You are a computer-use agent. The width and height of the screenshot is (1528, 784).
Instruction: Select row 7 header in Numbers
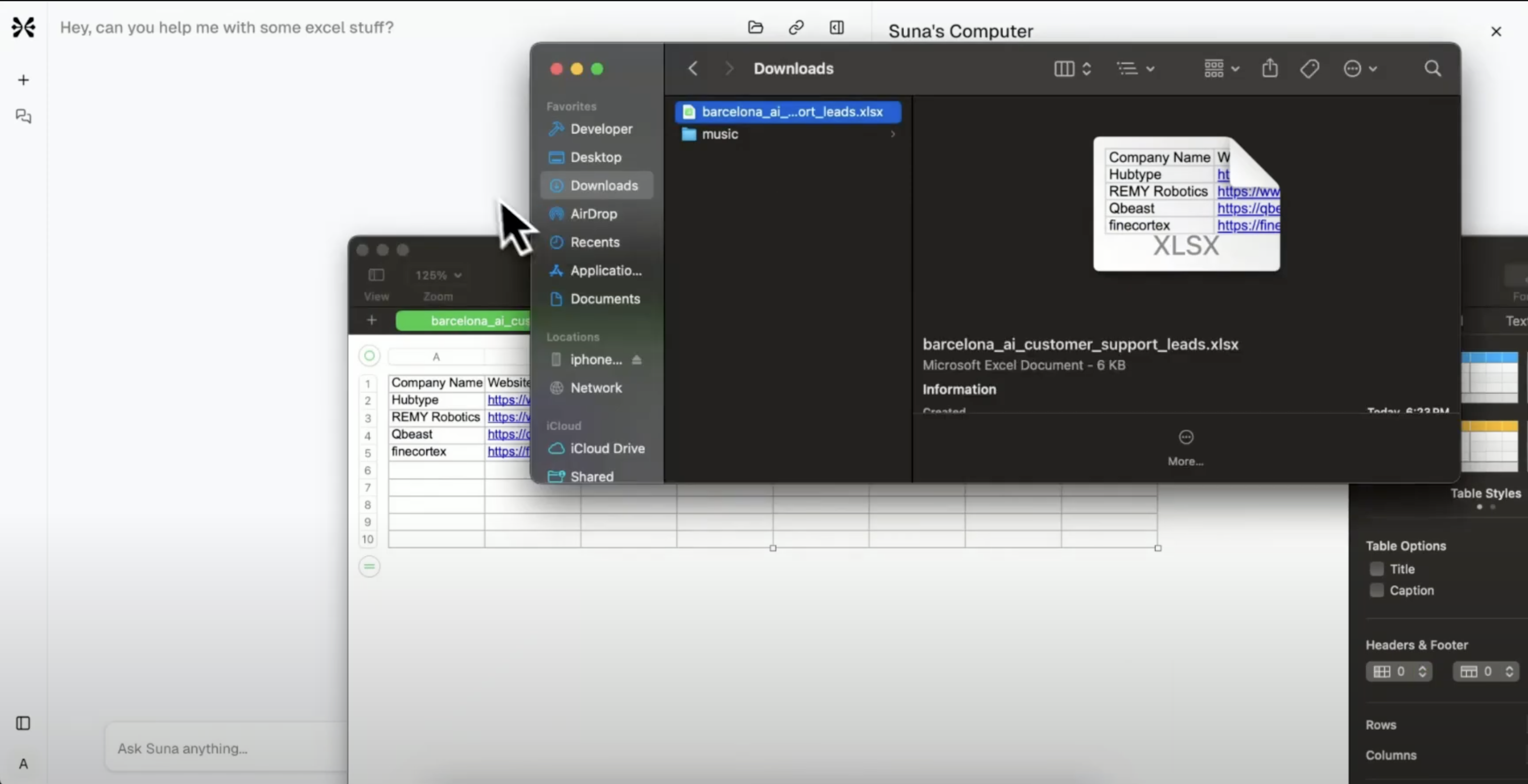[x=368, y=487]
